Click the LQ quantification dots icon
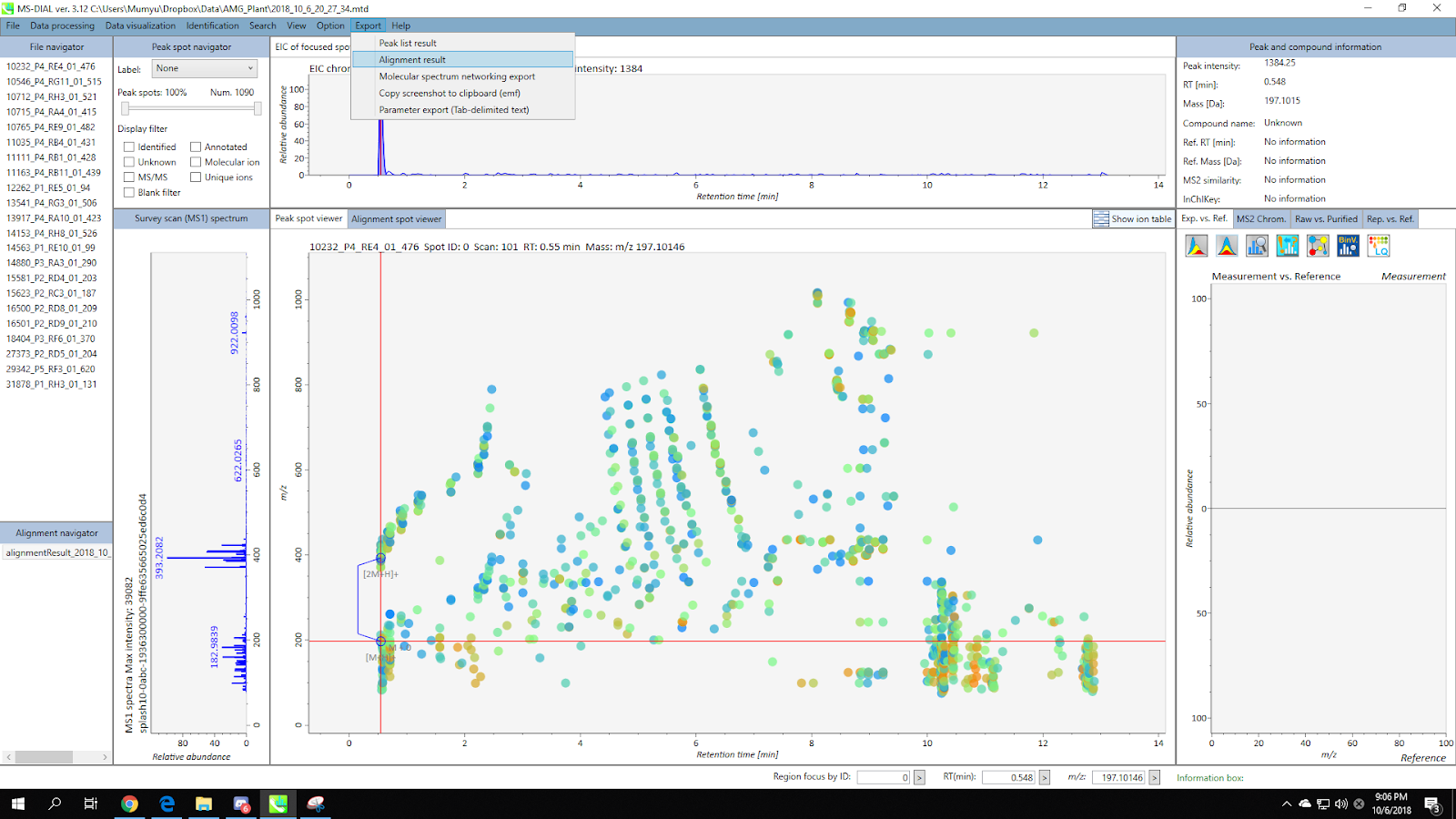 (x=1379, y=246)
